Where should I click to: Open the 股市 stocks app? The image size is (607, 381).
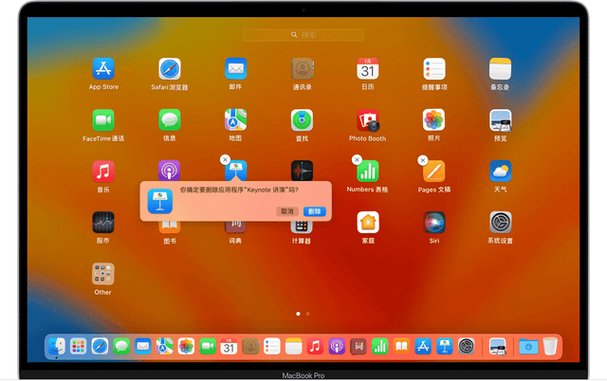click(x=103, y=222)
